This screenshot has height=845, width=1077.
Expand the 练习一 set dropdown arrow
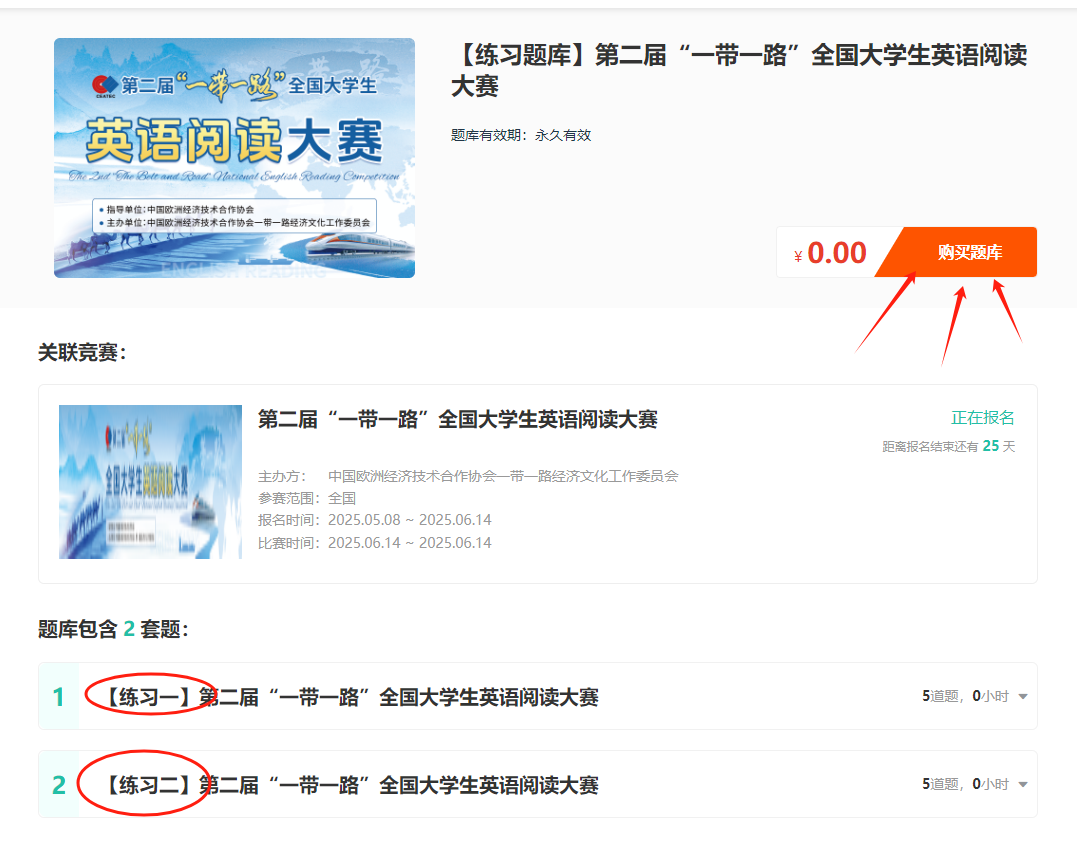click(x=1022, y=697)
